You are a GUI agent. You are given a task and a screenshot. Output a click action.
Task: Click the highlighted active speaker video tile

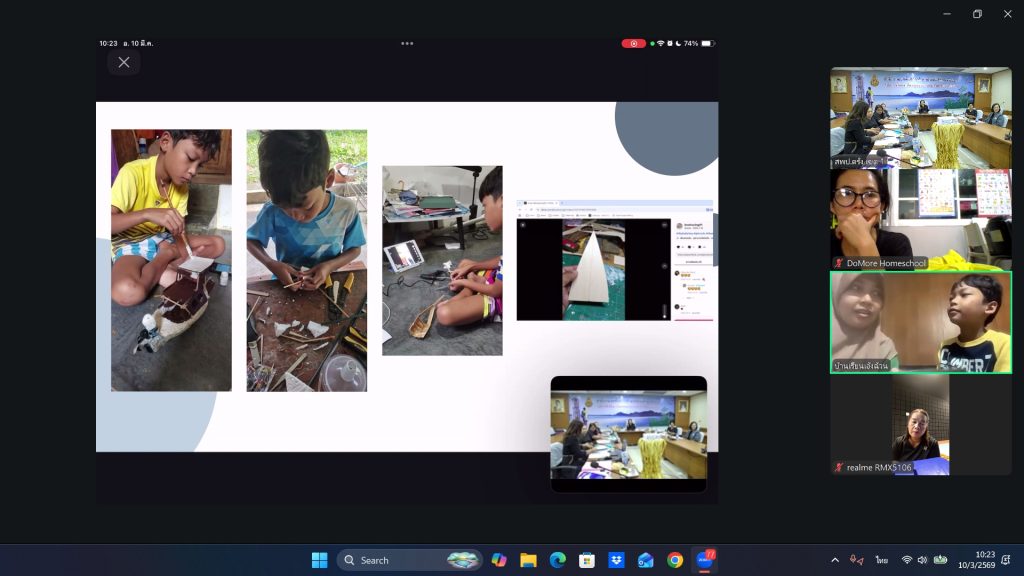(x=920, y=322)
